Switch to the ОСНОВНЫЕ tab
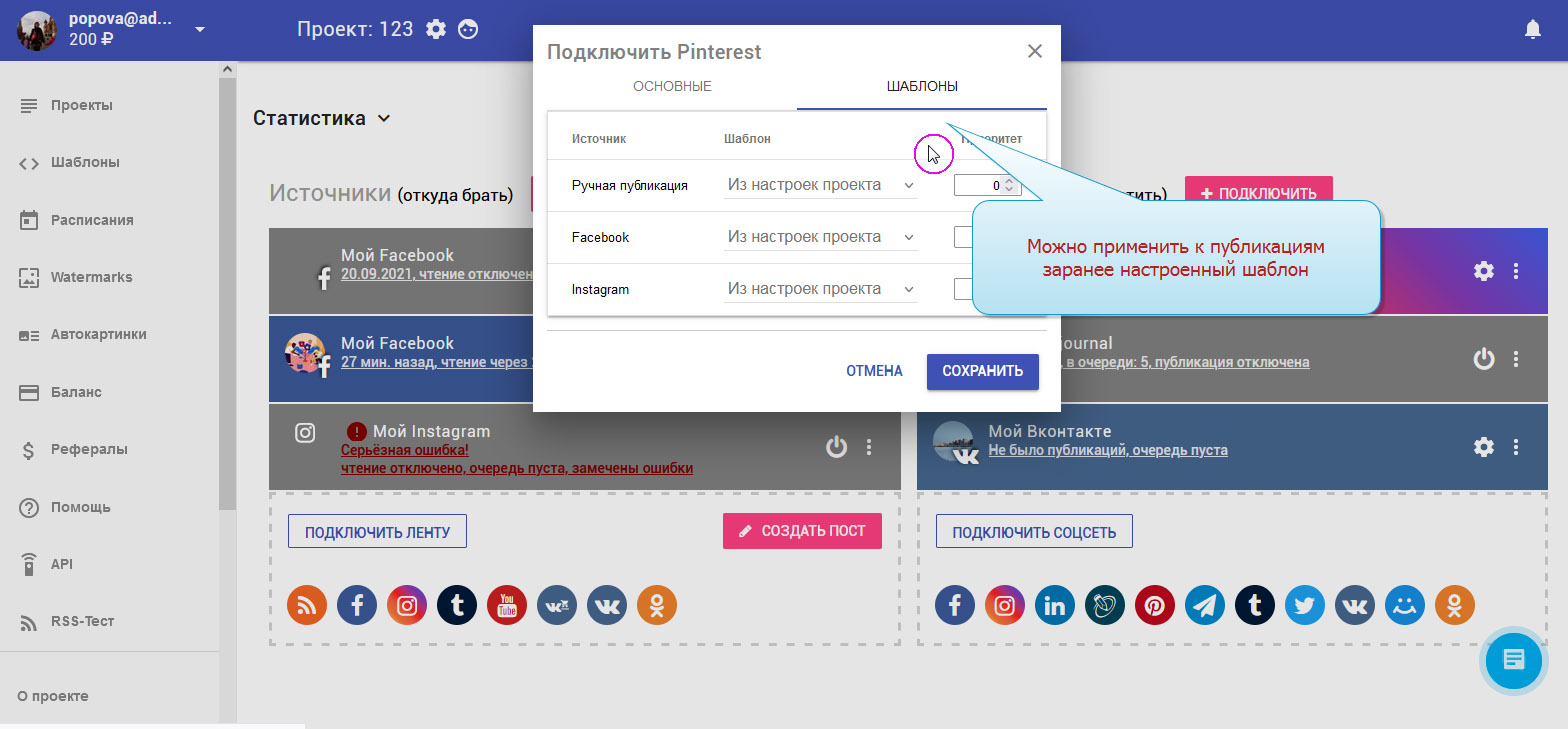1568x729 pixels. point(672,86)
